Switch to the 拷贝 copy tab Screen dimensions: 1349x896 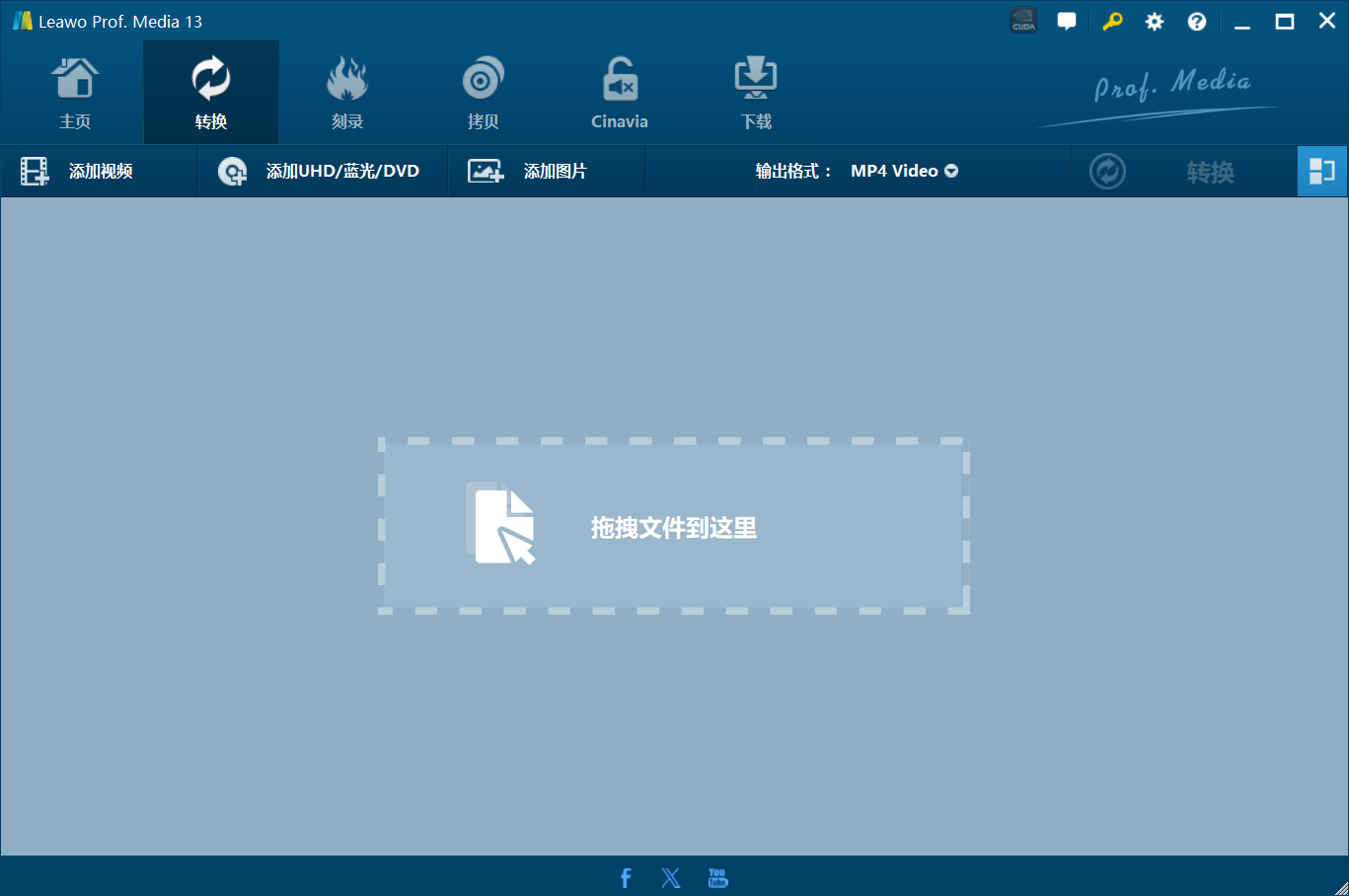(x=483, y=91)
